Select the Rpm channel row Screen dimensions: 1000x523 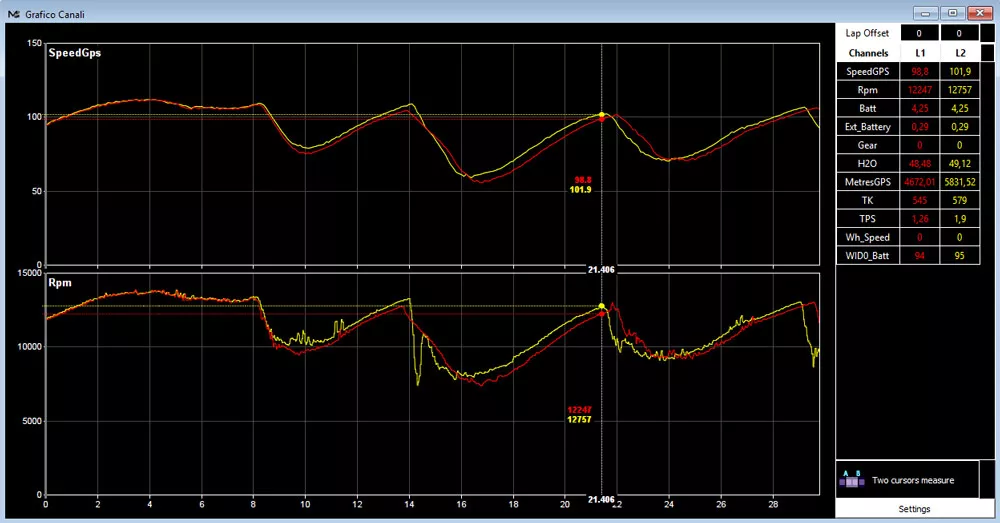tap(908, 90)
